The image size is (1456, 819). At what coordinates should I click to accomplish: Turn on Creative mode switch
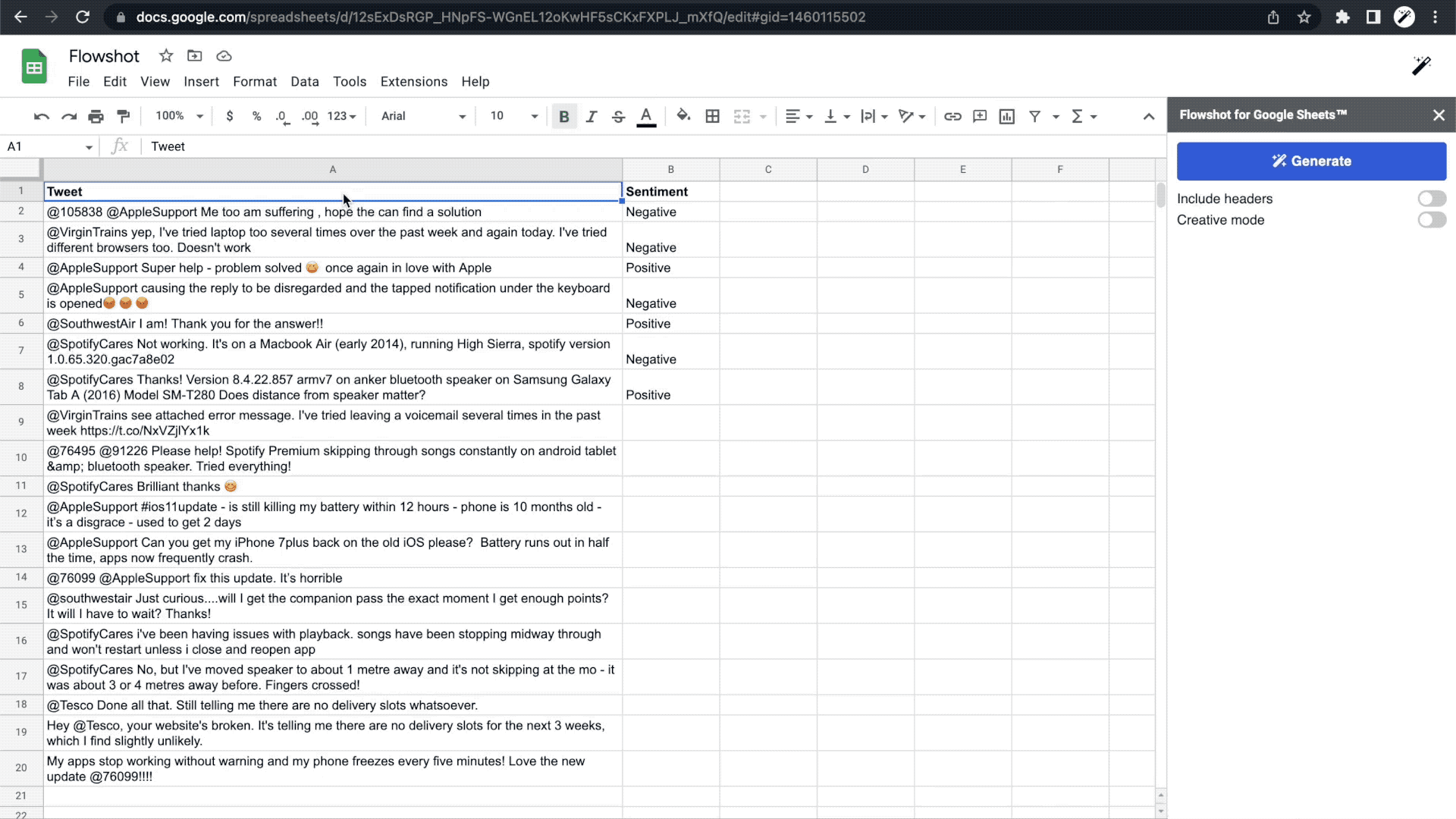pyautogui.click(x=1432, y=220)
